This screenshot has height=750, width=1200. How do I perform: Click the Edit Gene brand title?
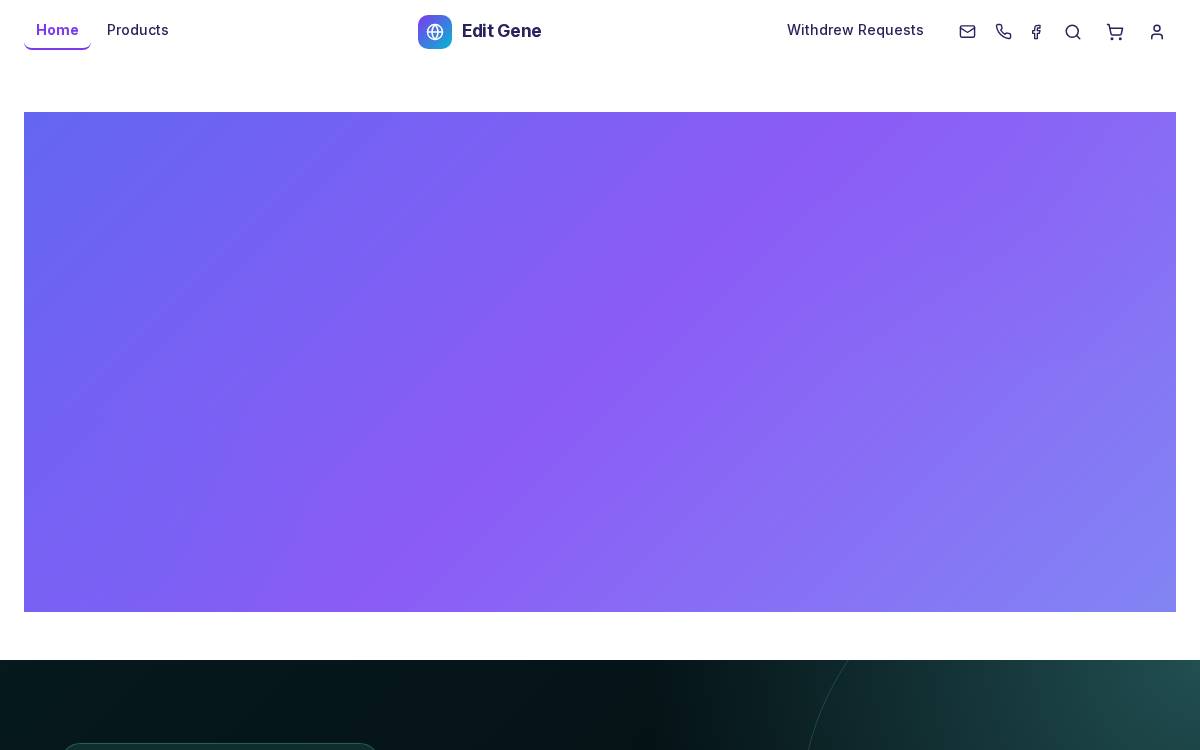502,31
